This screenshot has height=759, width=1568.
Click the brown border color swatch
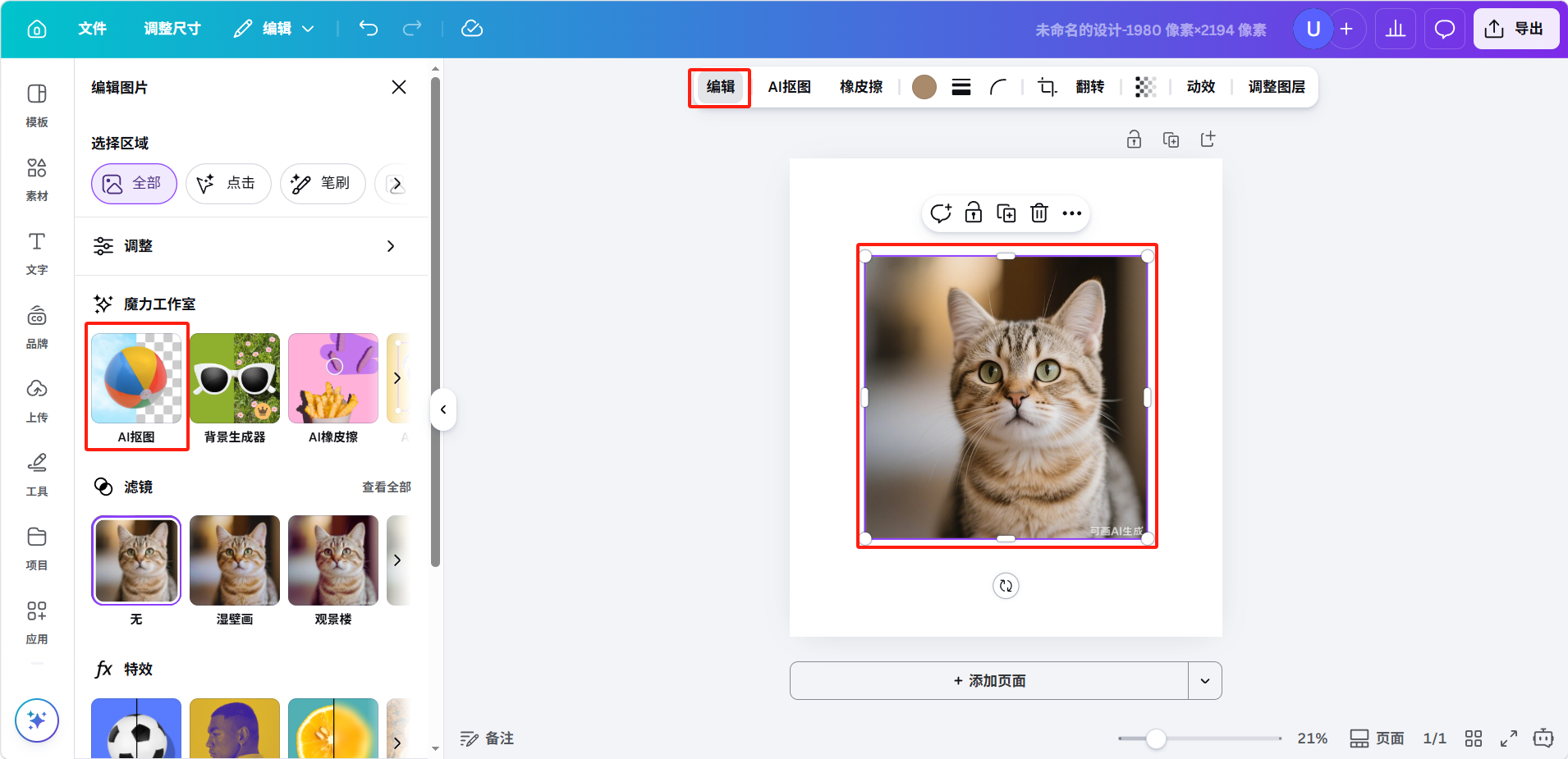point(924,87)
